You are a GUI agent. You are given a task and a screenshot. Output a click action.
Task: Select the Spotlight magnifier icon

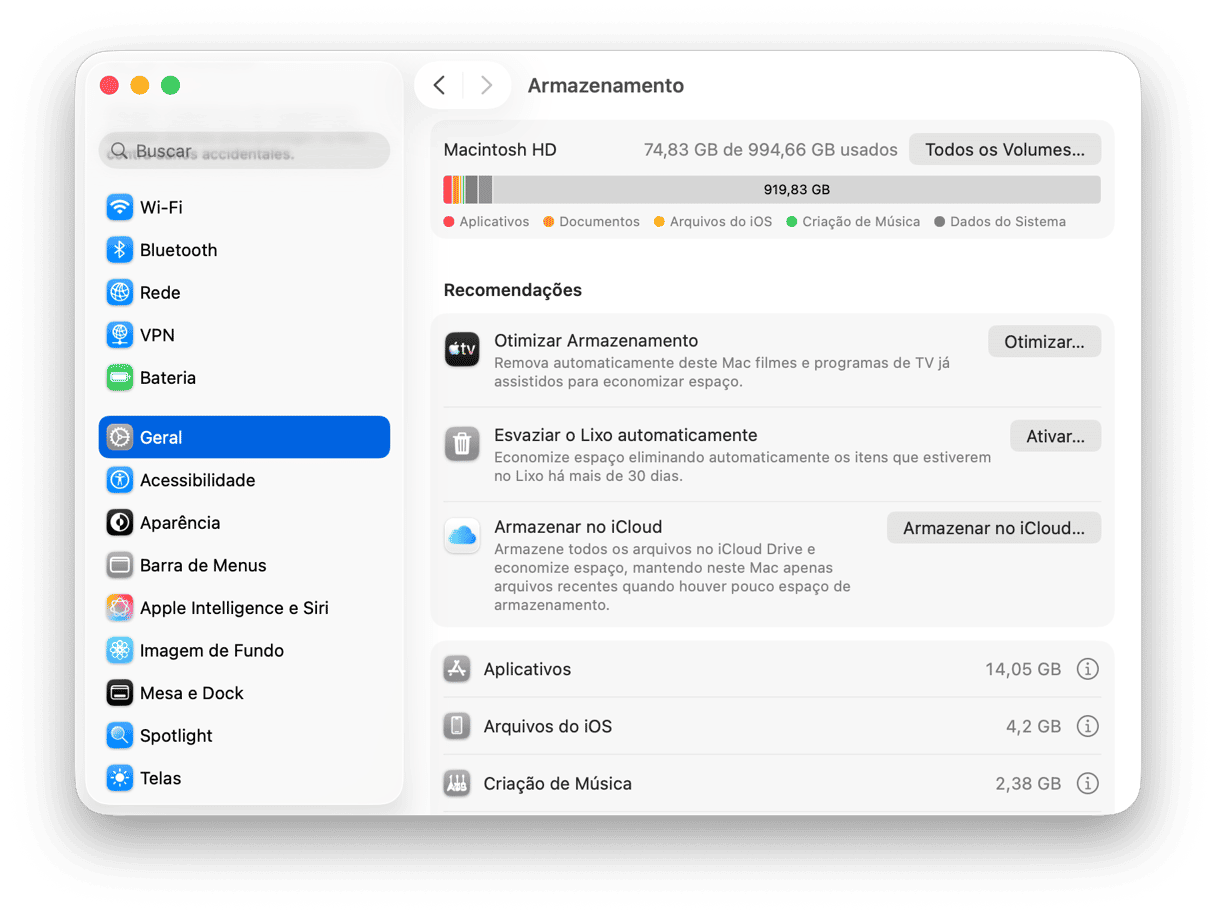coord(120,736)
